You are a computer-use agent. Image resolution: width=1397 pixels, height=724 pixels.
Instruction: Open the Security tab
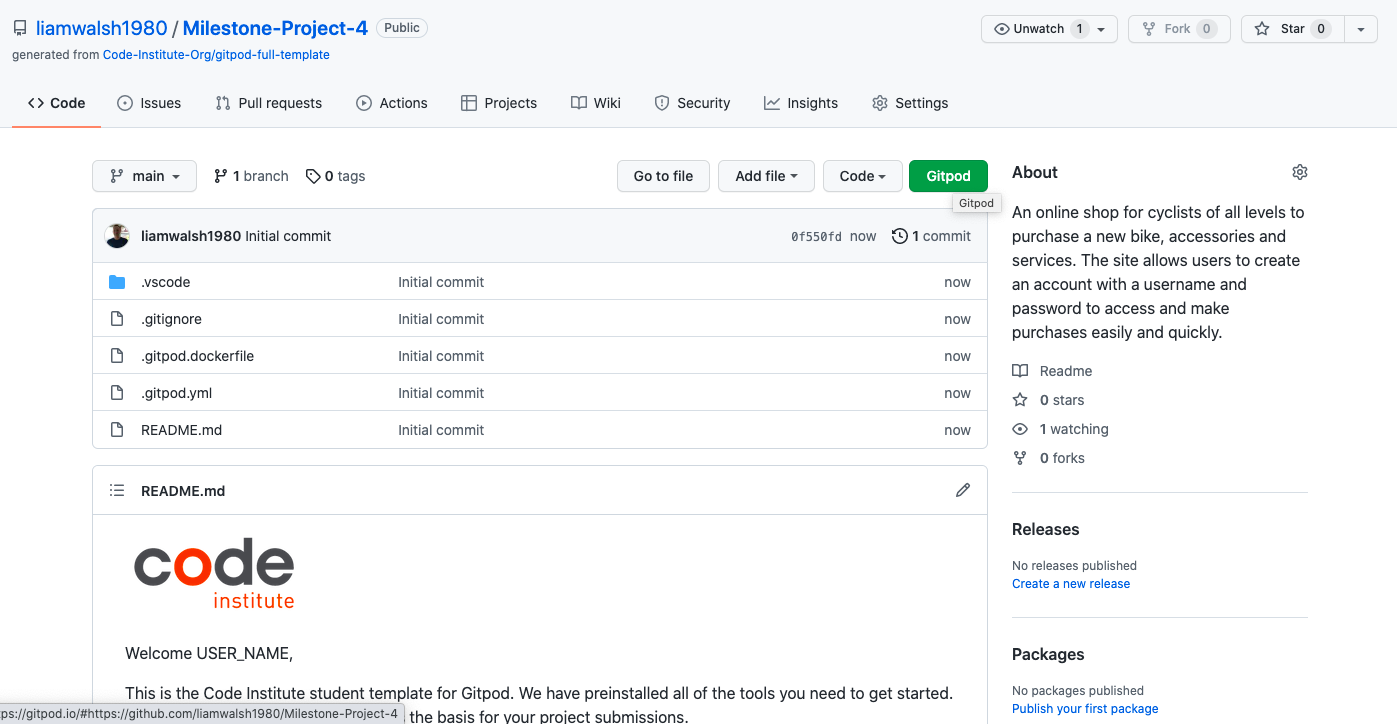pyautogui.click(x=692, y=103)
